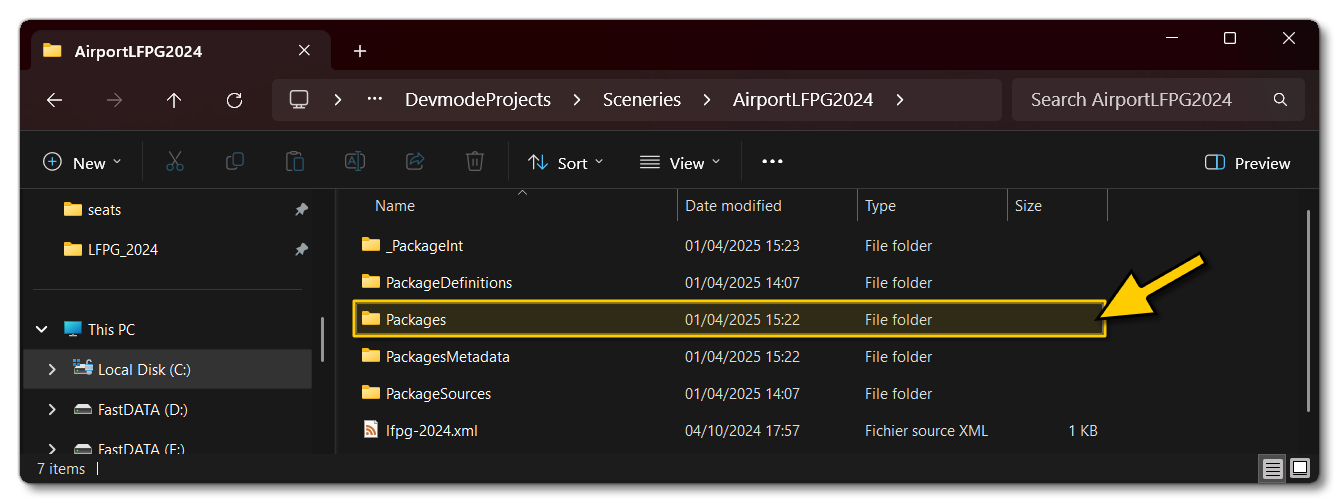The width and height of the screenshot is (1339, 503).
Task: Expand the FastDATA (D:) node
Action: click(x=51, y=409)
